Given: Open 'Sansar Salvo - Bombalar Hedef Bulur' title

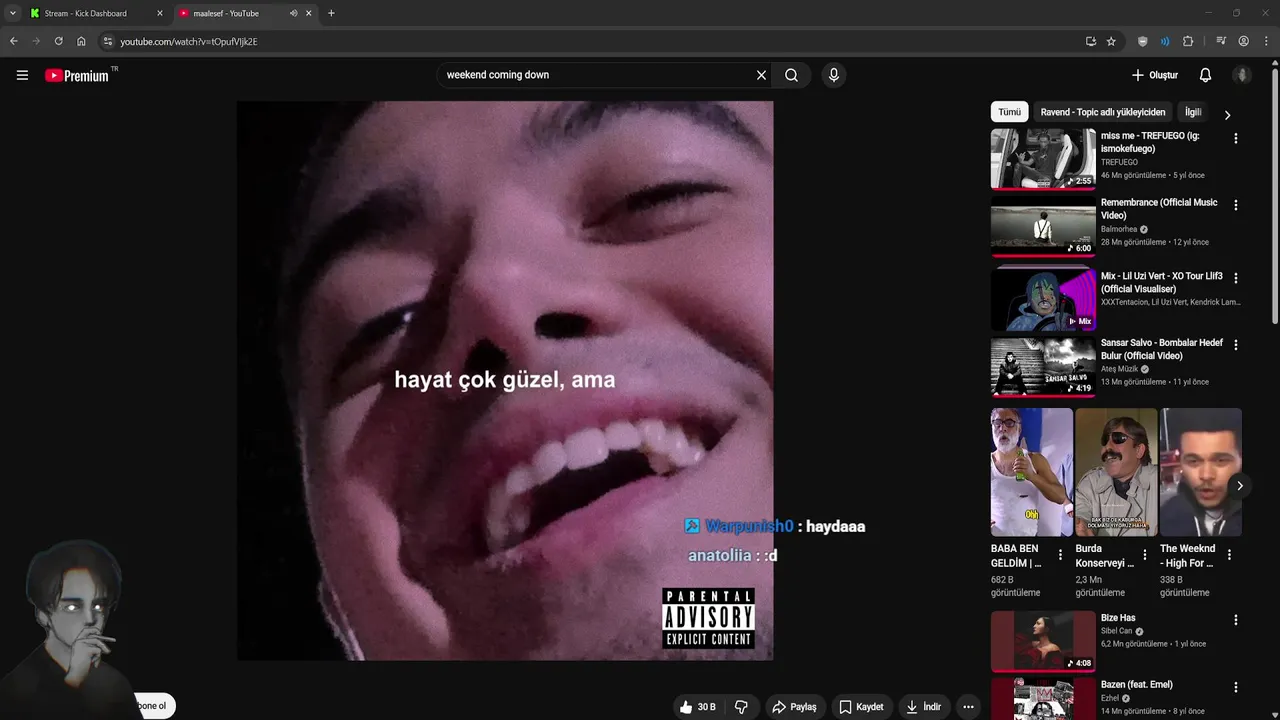Looking at the screenshot, I should pos(1162,349).
